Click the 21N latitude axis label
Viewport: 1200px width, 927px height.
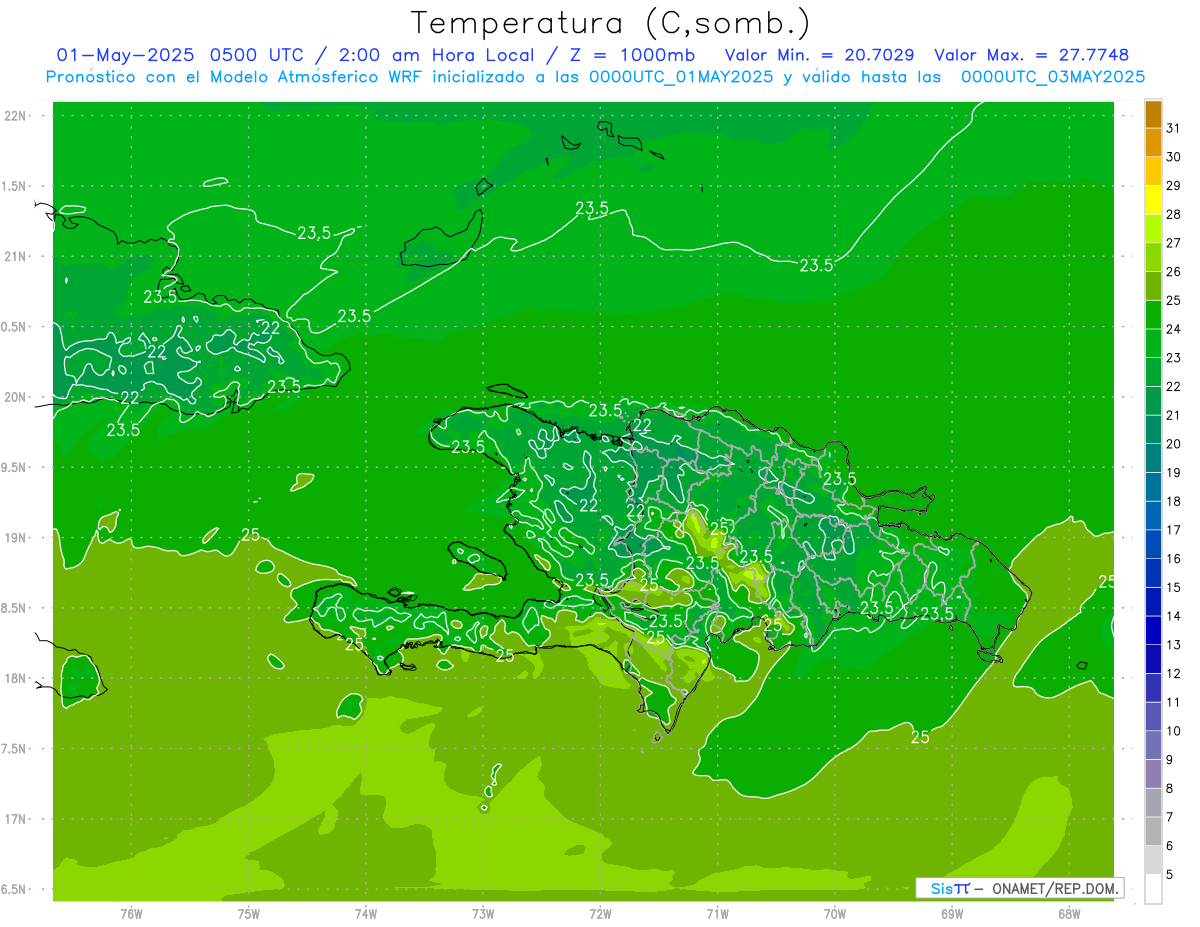16,256
